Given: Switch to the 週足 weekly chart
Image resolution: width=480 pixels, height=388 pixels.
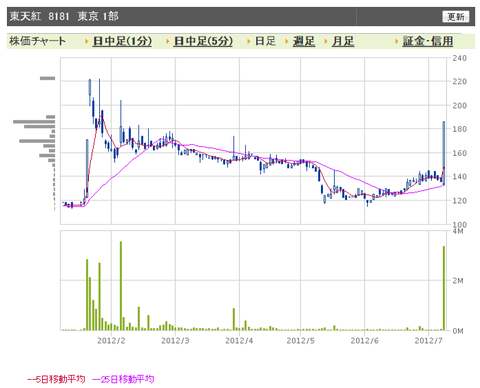Looking at the screenshot, I should tap(304, 41).
